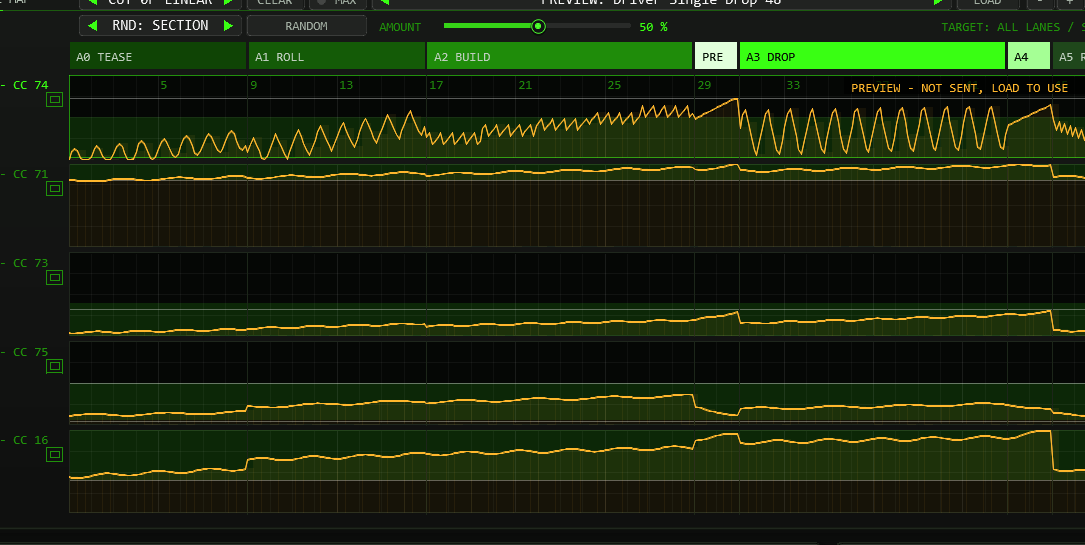Toggle the box icon under CC 16
The width and height of the screenshot is (1085, 545).
pyautogui.click(x=55, y=454)
